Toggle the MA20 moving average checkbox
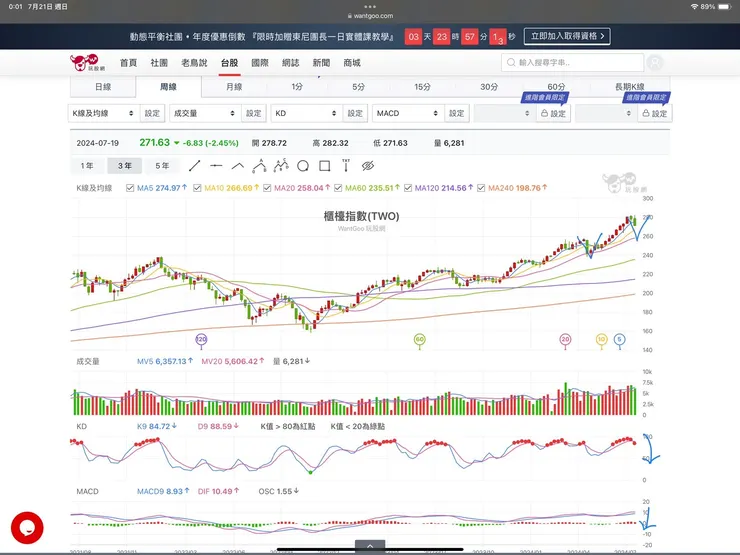 266,188
